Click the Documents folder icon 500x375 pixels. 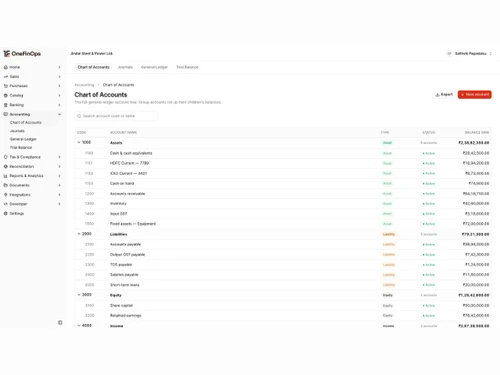(6, 185)
